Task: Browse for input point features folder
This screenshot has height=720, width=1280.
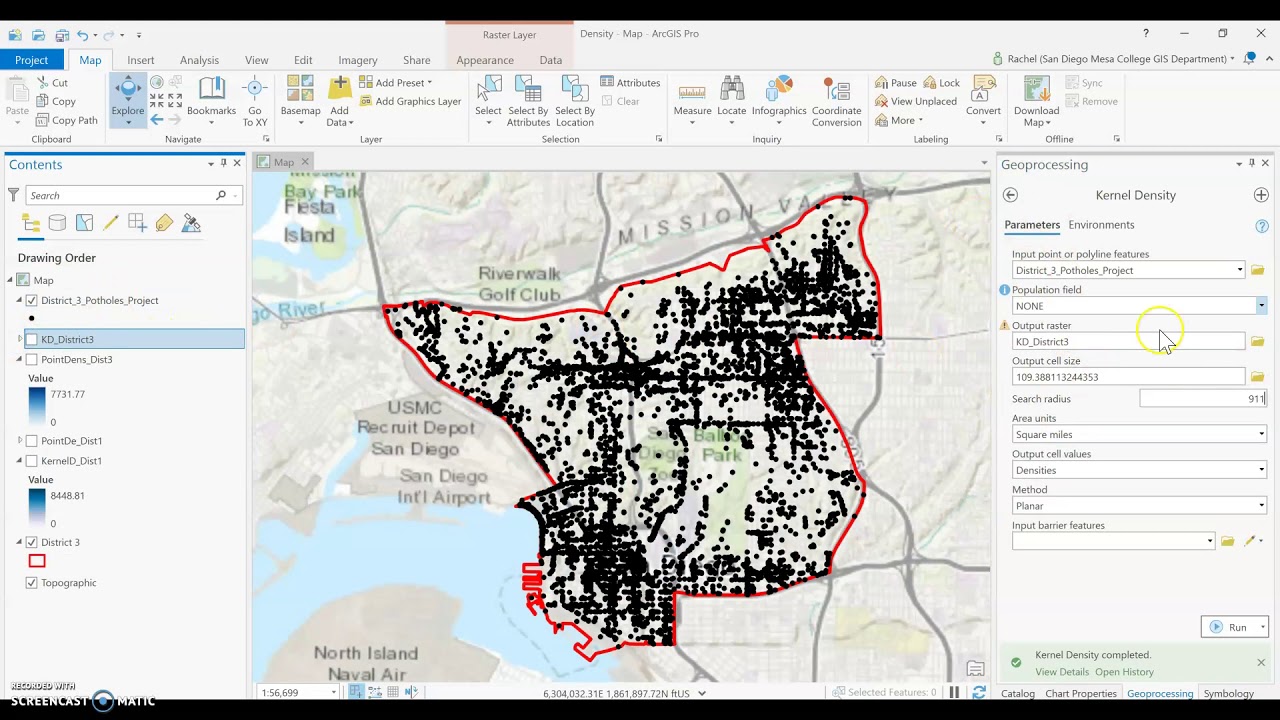Action: tap(1257, 270)
